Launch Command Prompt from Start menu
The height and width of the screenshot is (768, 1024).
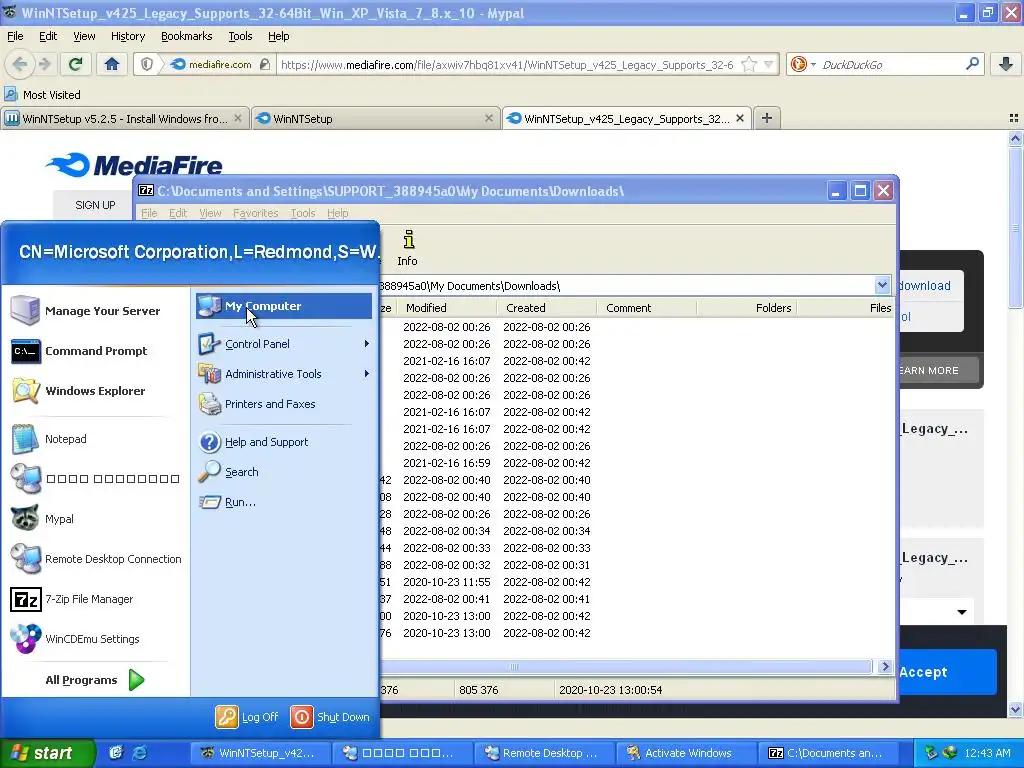click(95, 351)
